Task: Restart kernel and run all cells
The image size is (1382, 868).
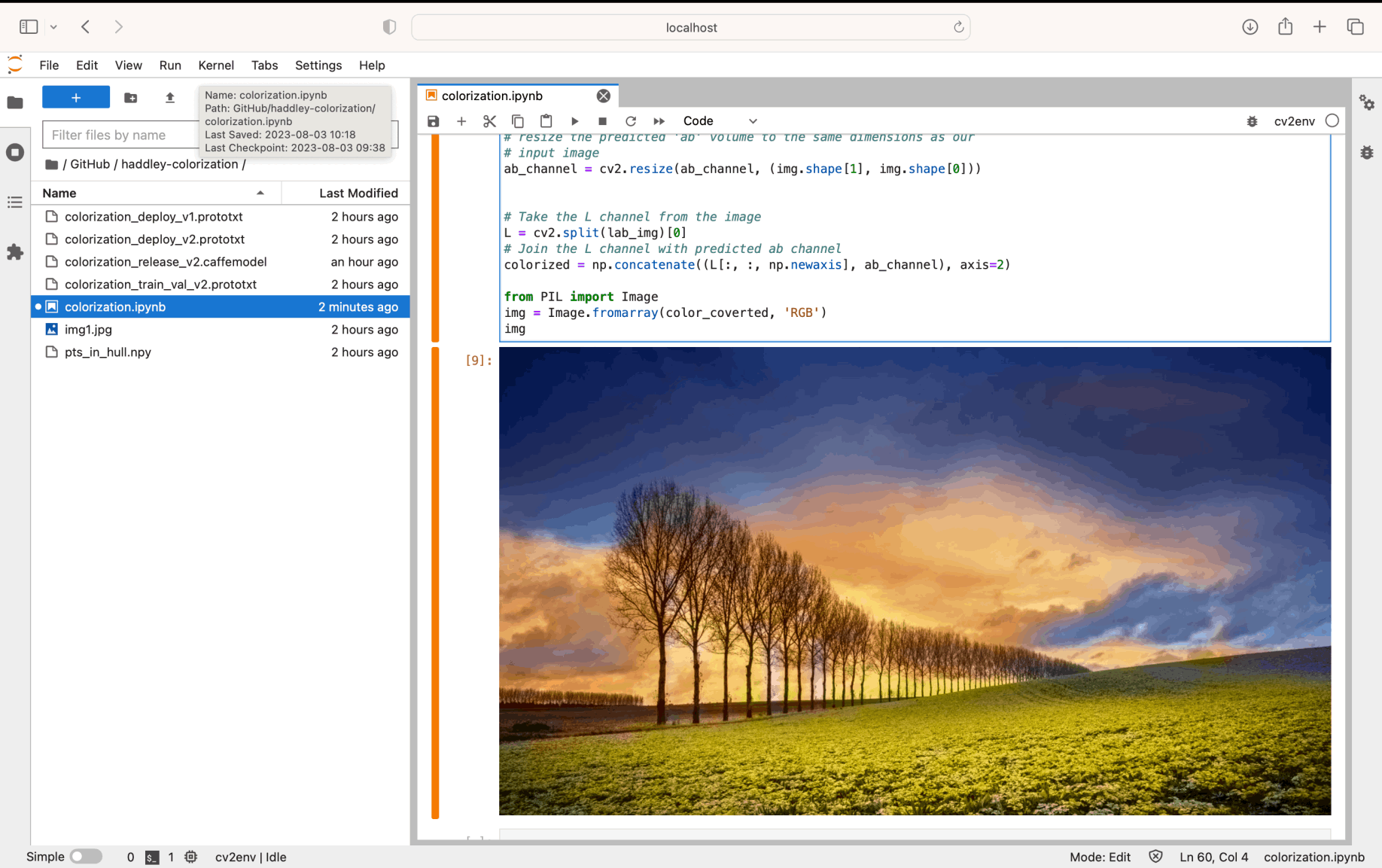Action: 659,121
